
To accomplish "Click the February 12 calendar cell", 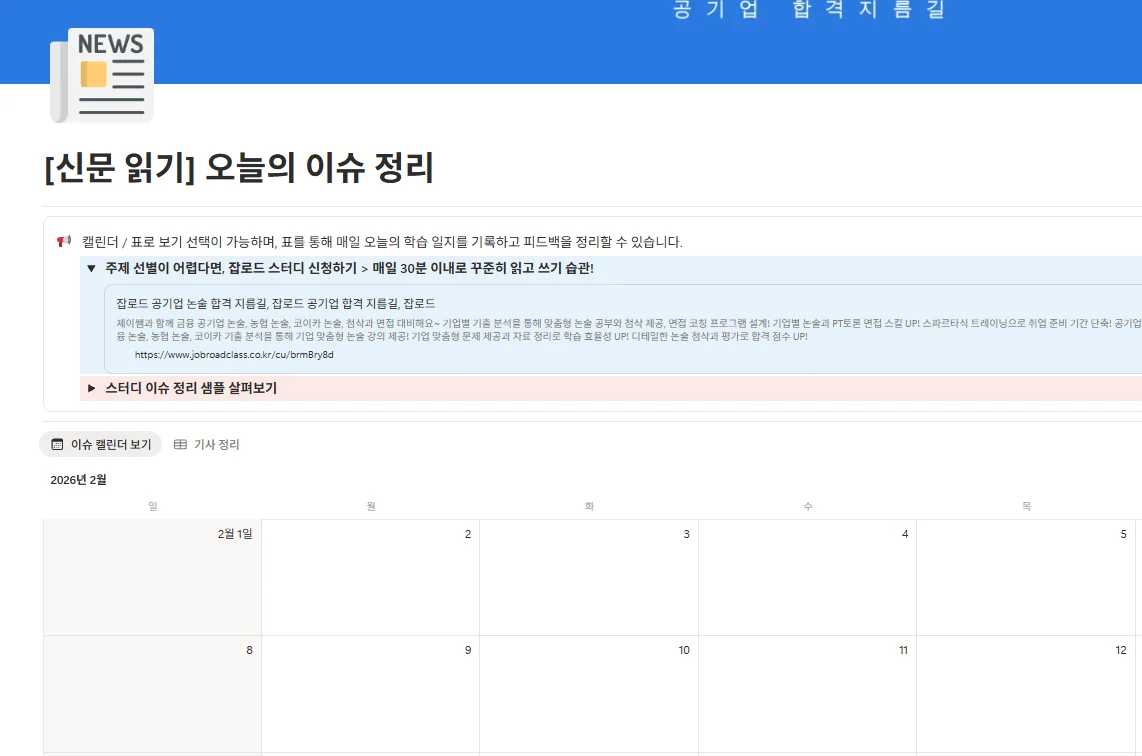I will pos(1025,694).
